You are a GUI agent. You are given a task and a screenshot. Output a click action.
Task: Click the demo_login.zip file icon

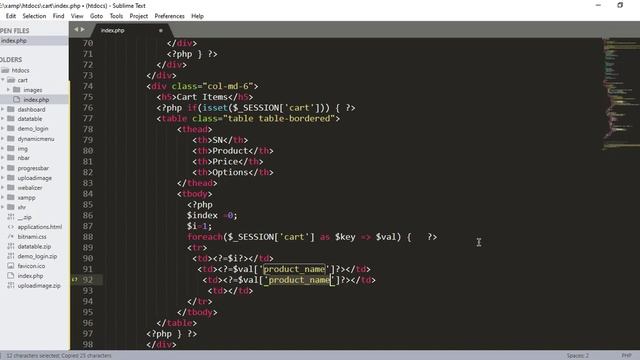(11, 256)
